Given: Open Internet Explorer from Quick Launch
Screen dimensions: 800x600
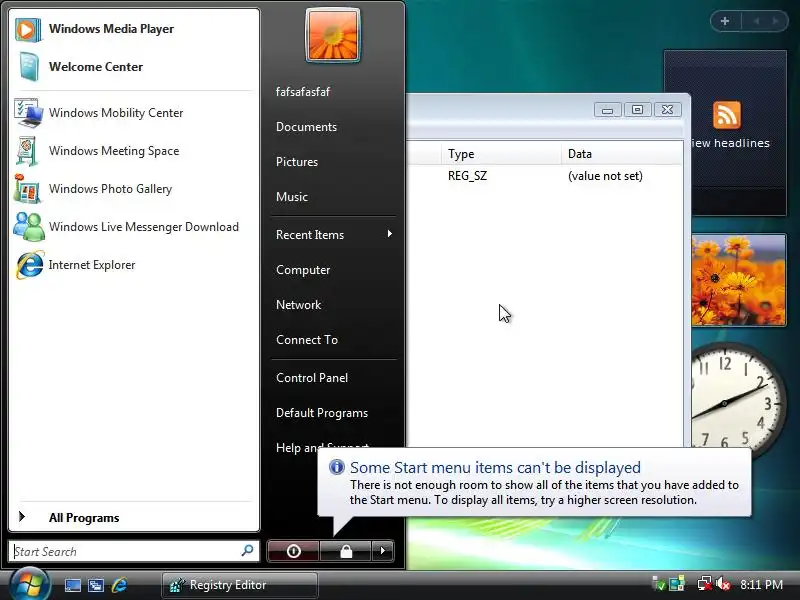Looking at the screenshot, I should (x=119, y=585).
